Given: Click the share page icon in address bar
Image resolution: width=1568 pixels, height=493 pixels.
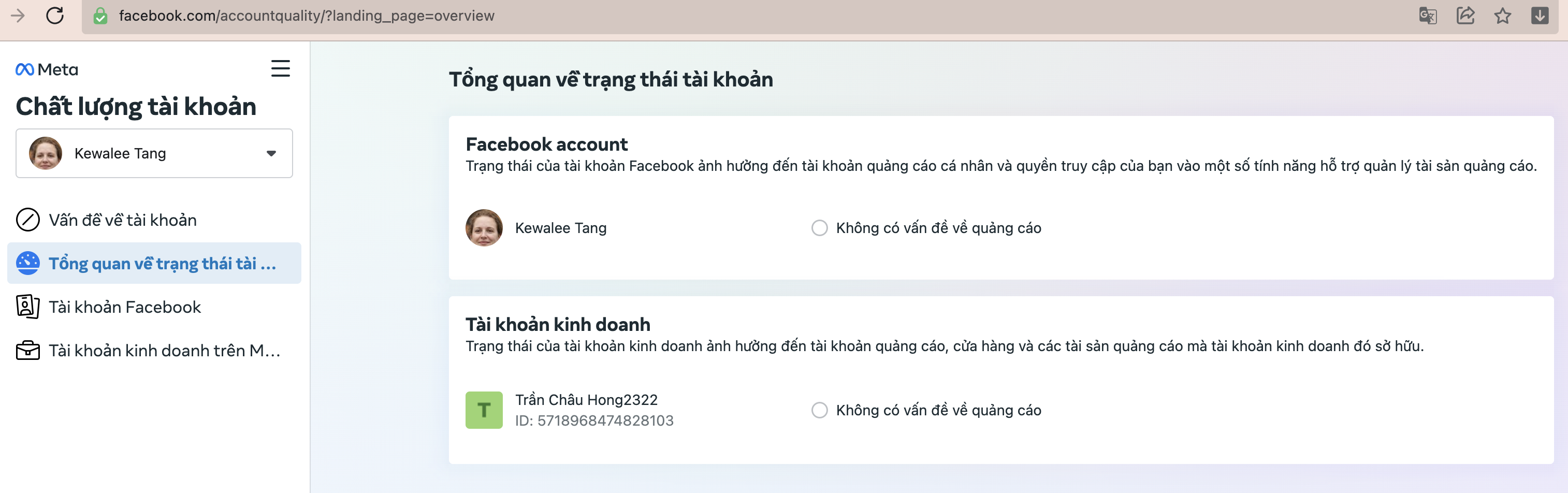Looking at the screenshot, I should tap(1465, 15).
